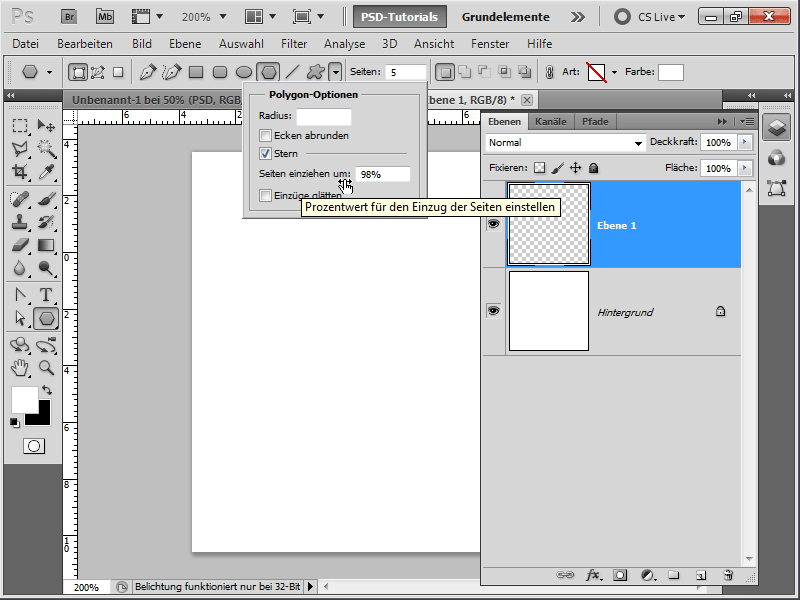
Task: Click the Farbe color swatch
Action: pyautogui.click(x=670, y=72)
